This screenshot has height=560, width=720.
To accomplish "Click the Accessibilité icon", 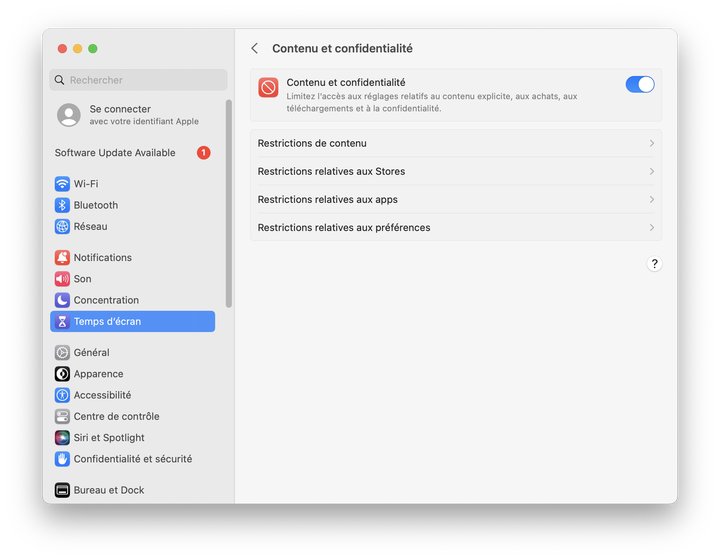I will pyautogui.click(x=62, y=395).
